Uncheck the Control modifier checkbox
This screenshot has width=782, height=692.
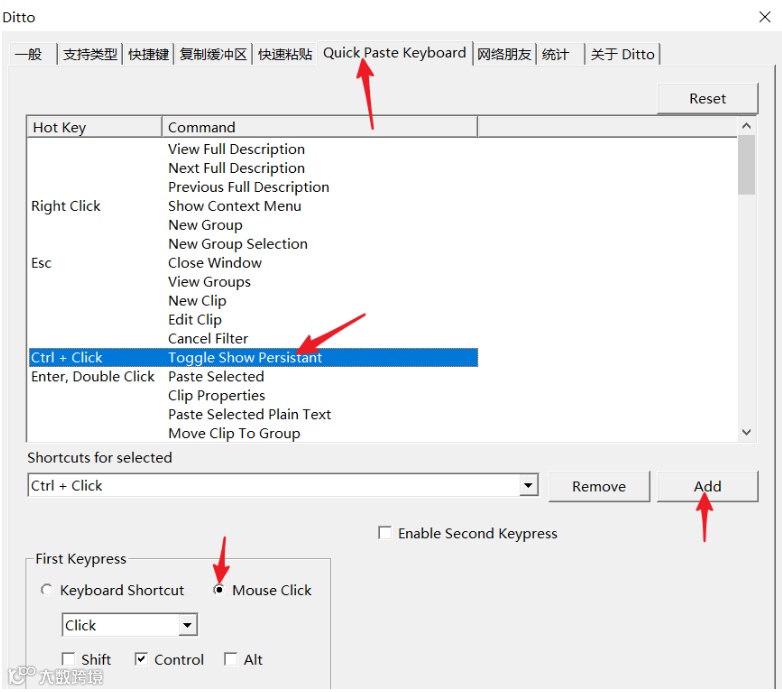141,659
